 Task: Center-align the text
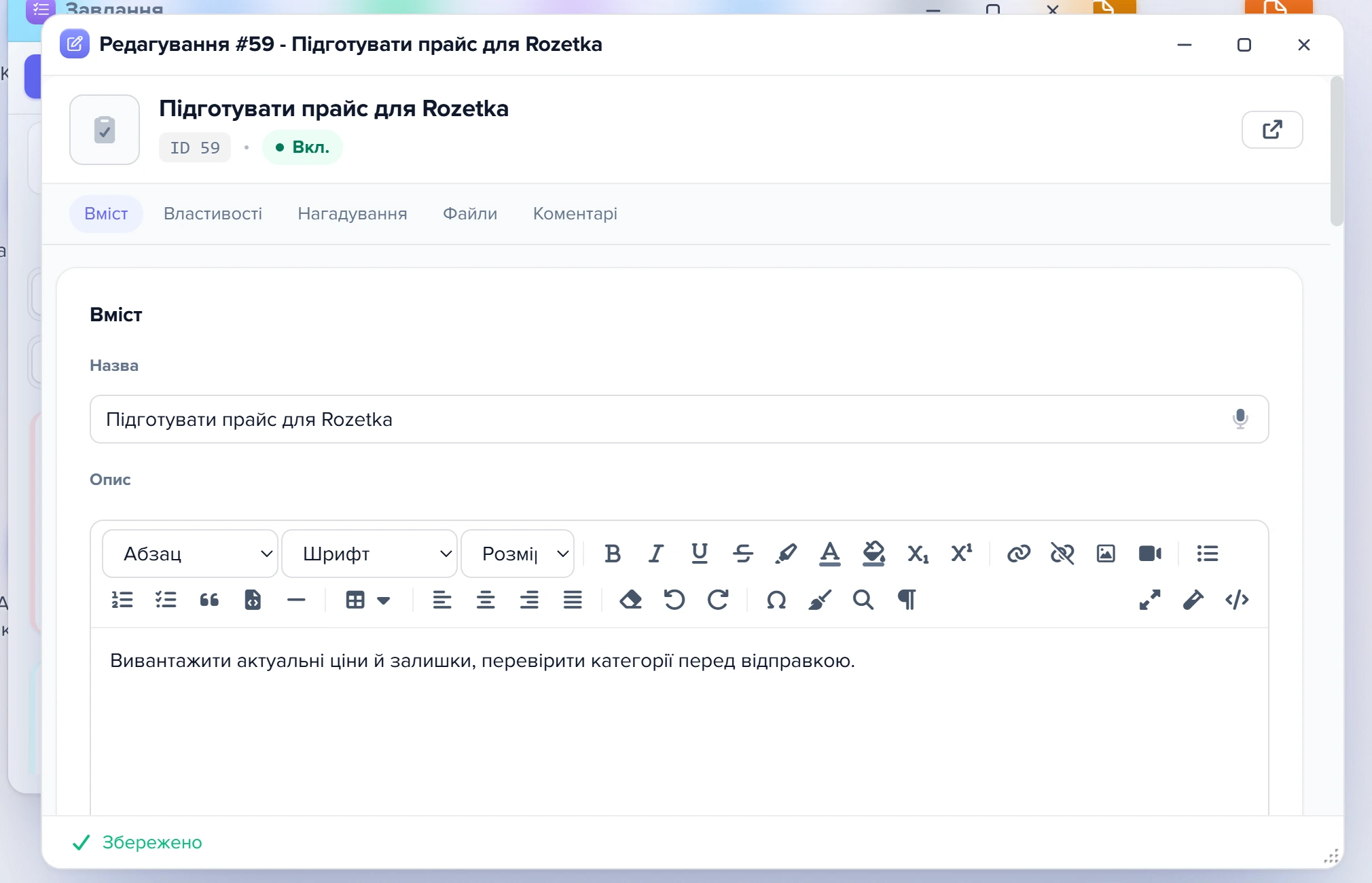click(486, 600)
